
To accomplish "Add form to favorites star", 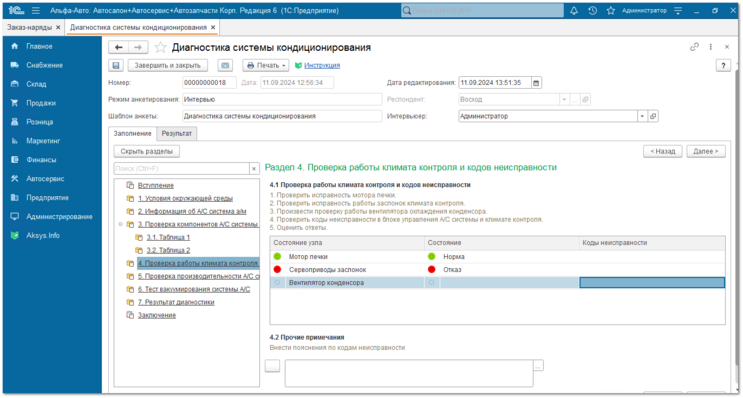I will coord(161,47).
